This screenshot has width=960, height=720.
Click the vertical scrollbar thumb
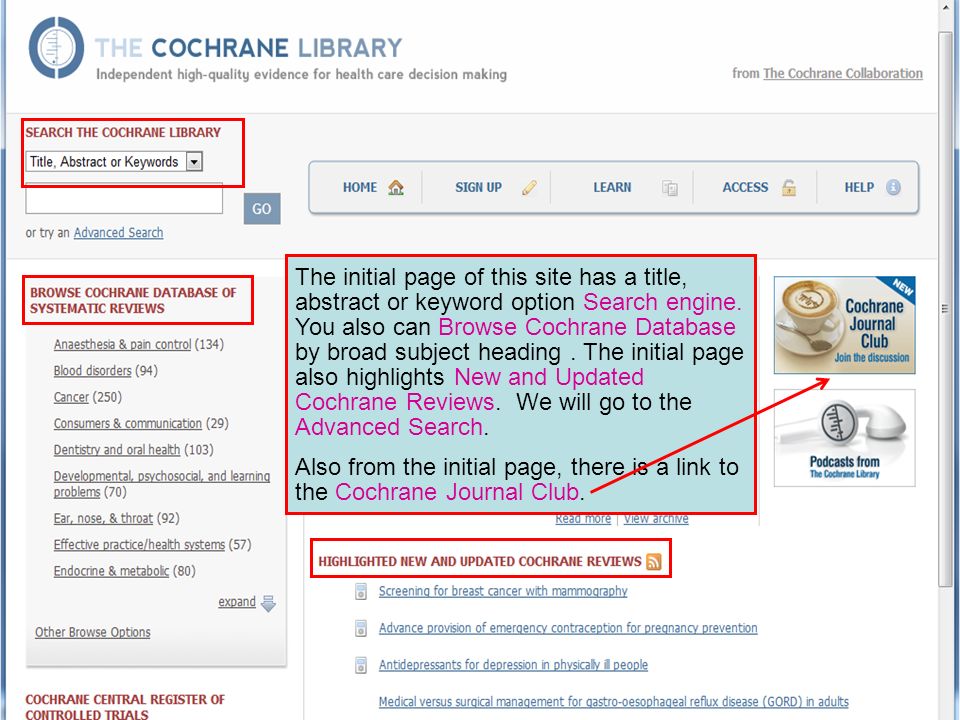945,309
